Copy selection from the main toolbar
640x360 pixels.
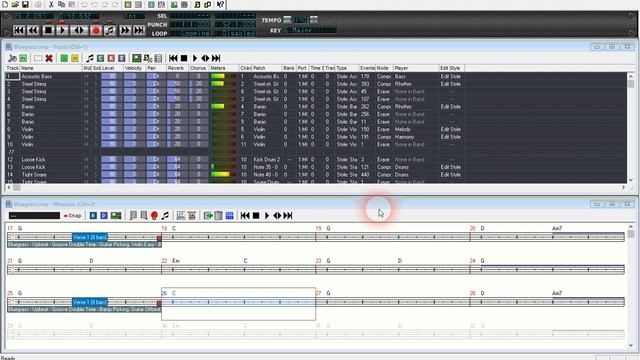tap(61, 4)
